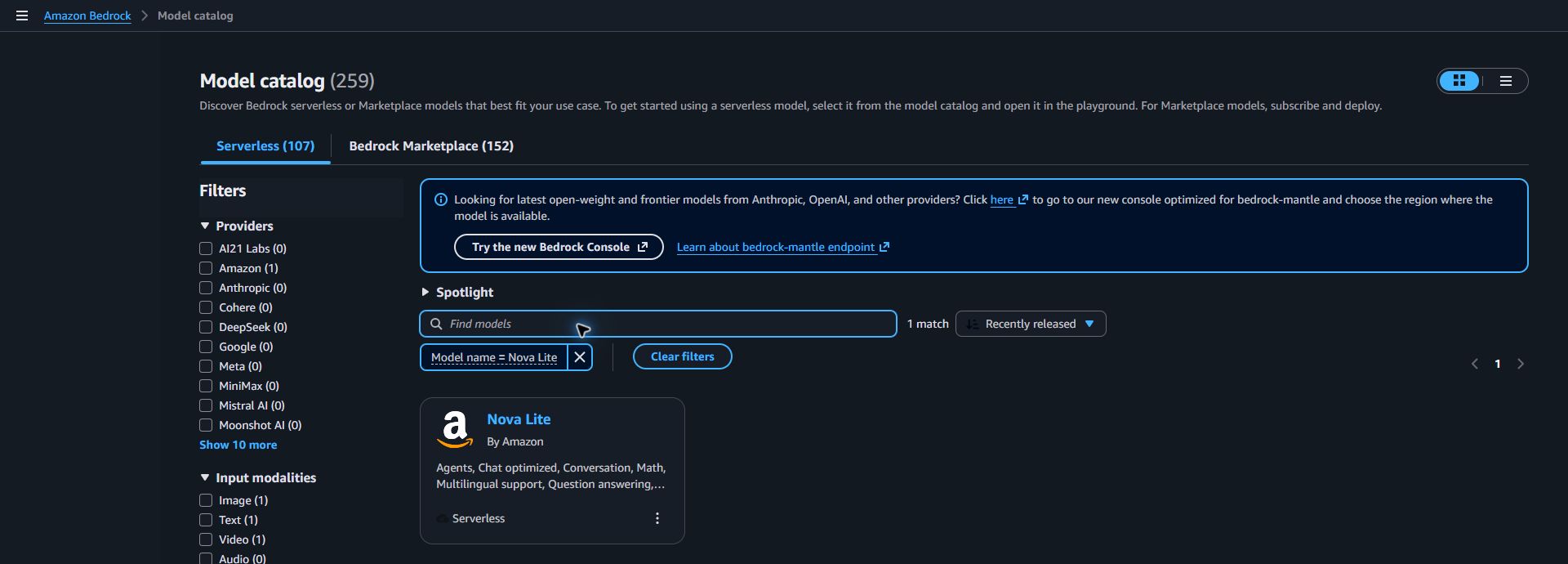Collapse the Providers filter section
Viewport: 1568px width, 564px height.
[x=205, y=226]
